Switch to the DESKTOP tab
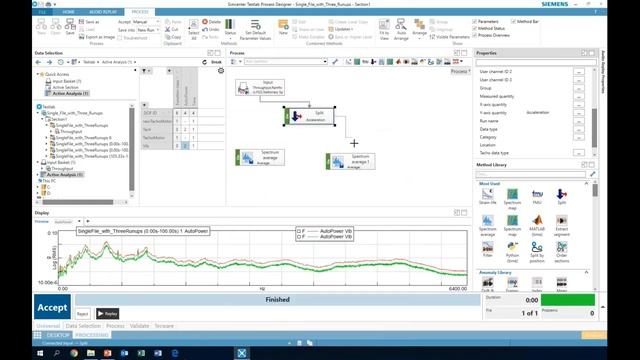This screenshot has width=640, height=360. click(x=58, y=335)
